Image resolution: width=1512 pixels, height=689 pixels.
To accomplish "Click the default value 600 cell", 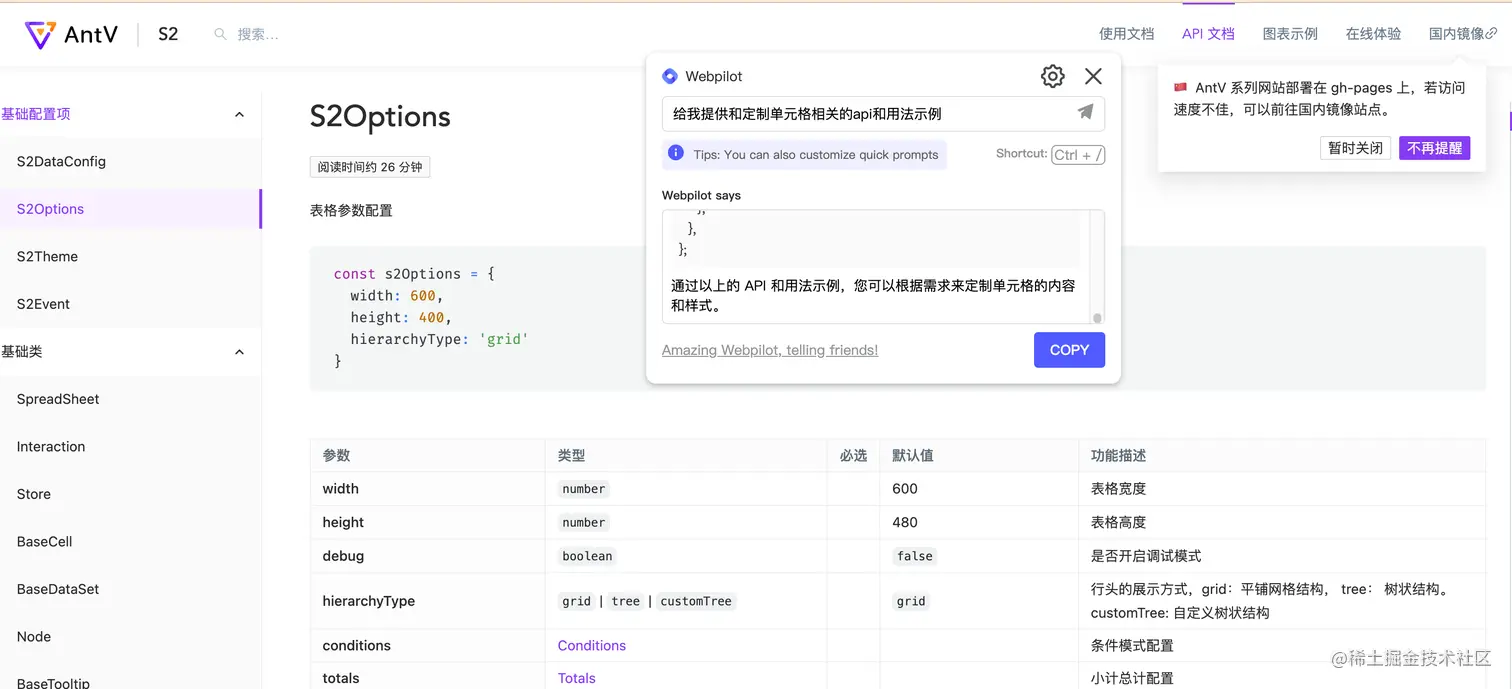I will pos(979,489).
